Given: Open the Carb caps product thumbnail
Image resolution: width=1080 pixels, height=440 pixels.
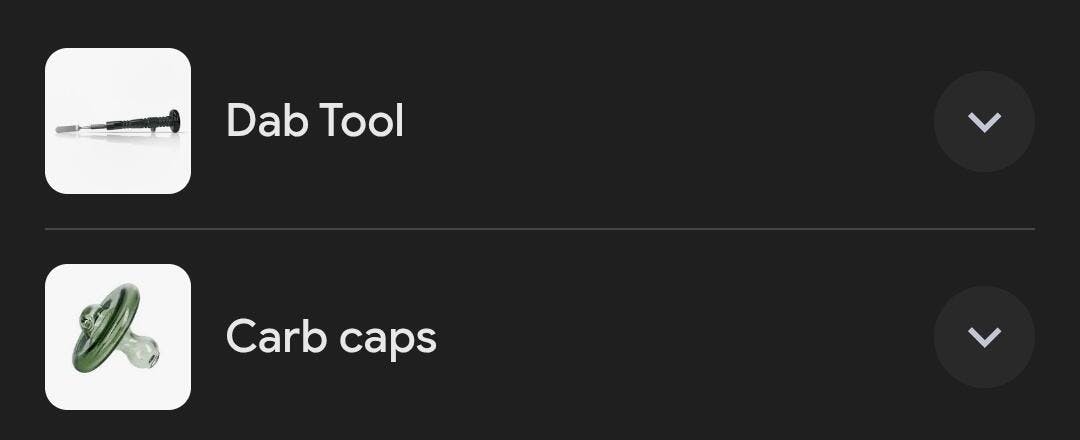Looking at the screenshot, I should [118, 337].
